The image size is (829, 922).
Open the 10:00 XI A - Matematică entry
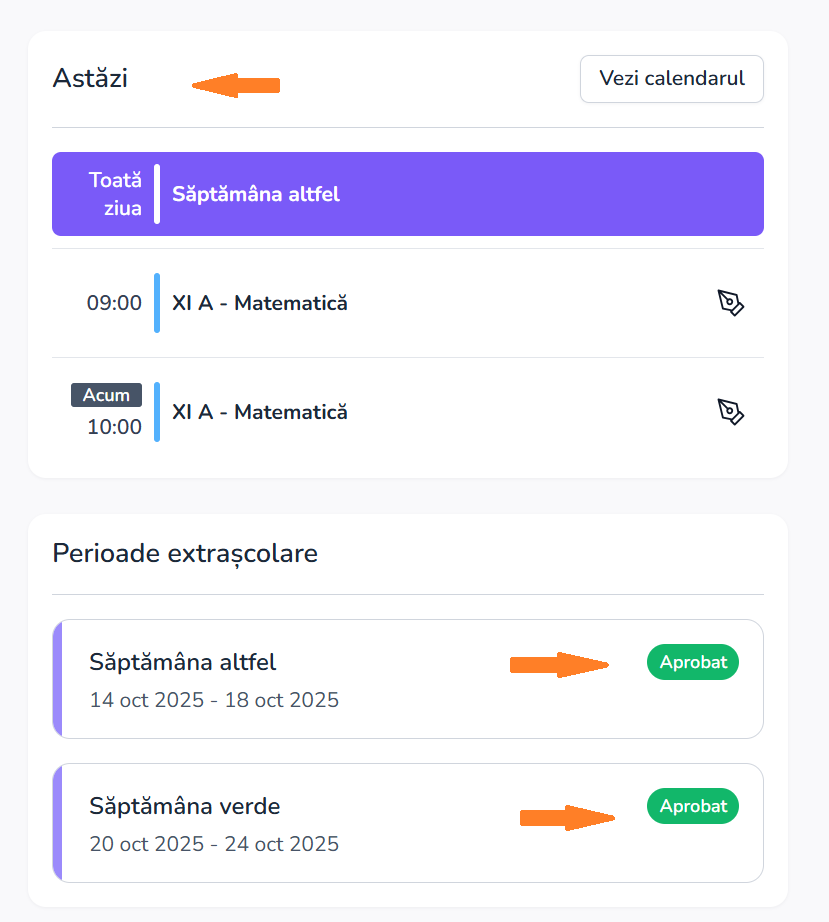(260, 412)
